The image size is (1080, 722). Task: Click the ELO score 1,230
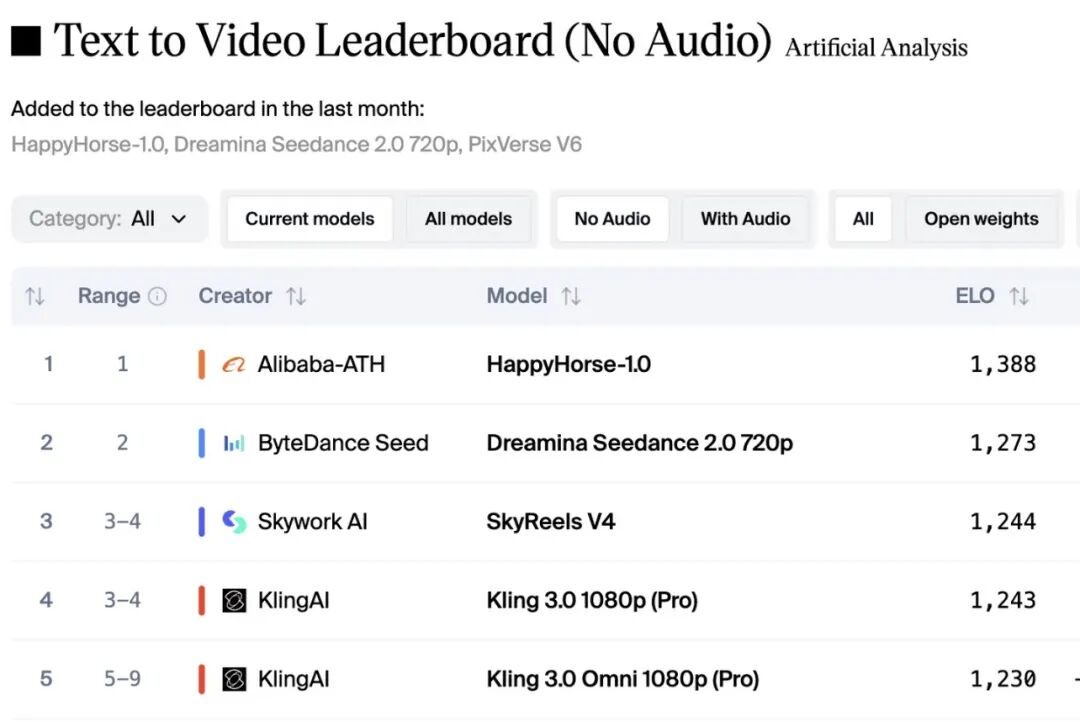tap(1003, 679)
